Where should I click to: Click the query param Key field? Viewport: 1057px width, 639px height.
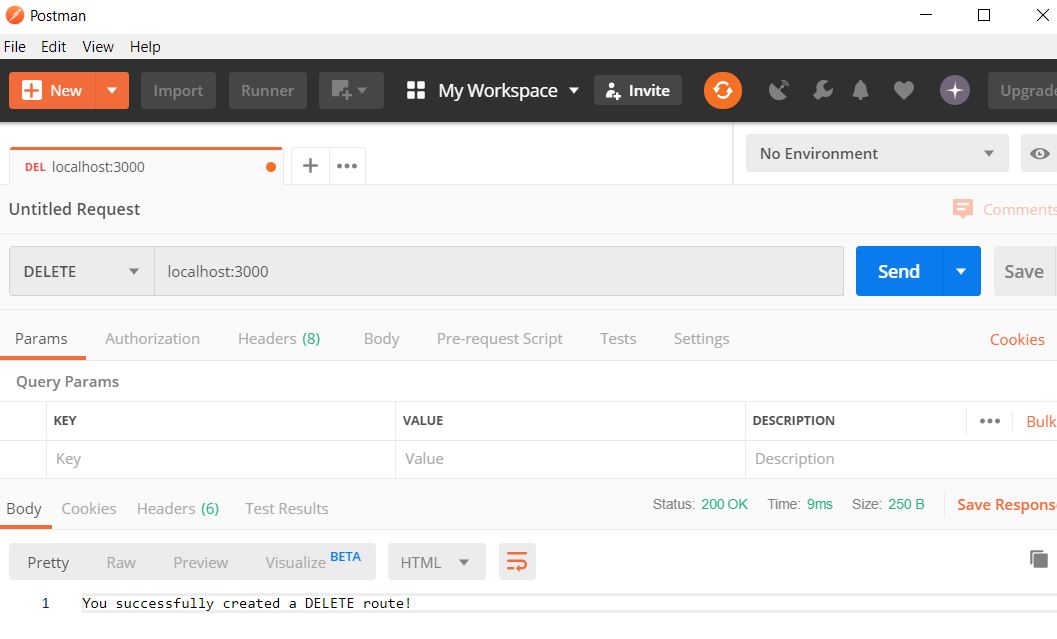click(x=220, y=459)
